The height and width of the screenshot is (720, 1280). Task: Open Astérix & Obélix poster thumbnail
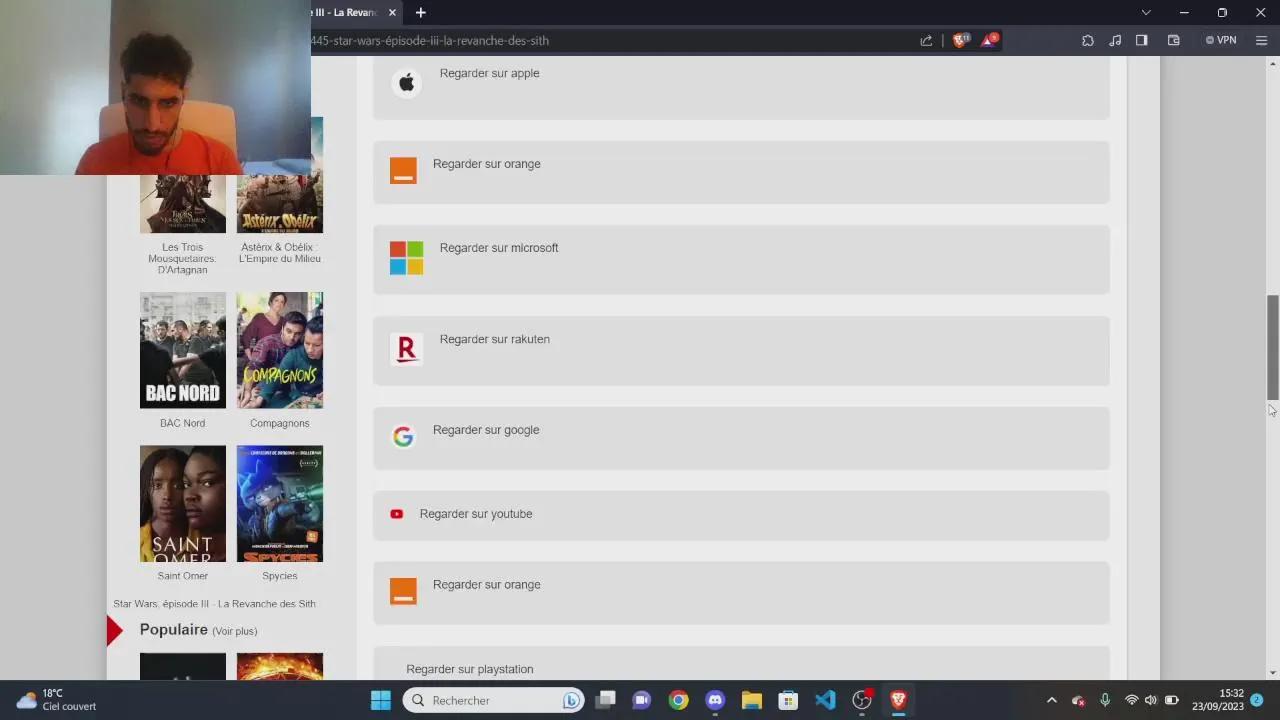[x=280, y=204]
